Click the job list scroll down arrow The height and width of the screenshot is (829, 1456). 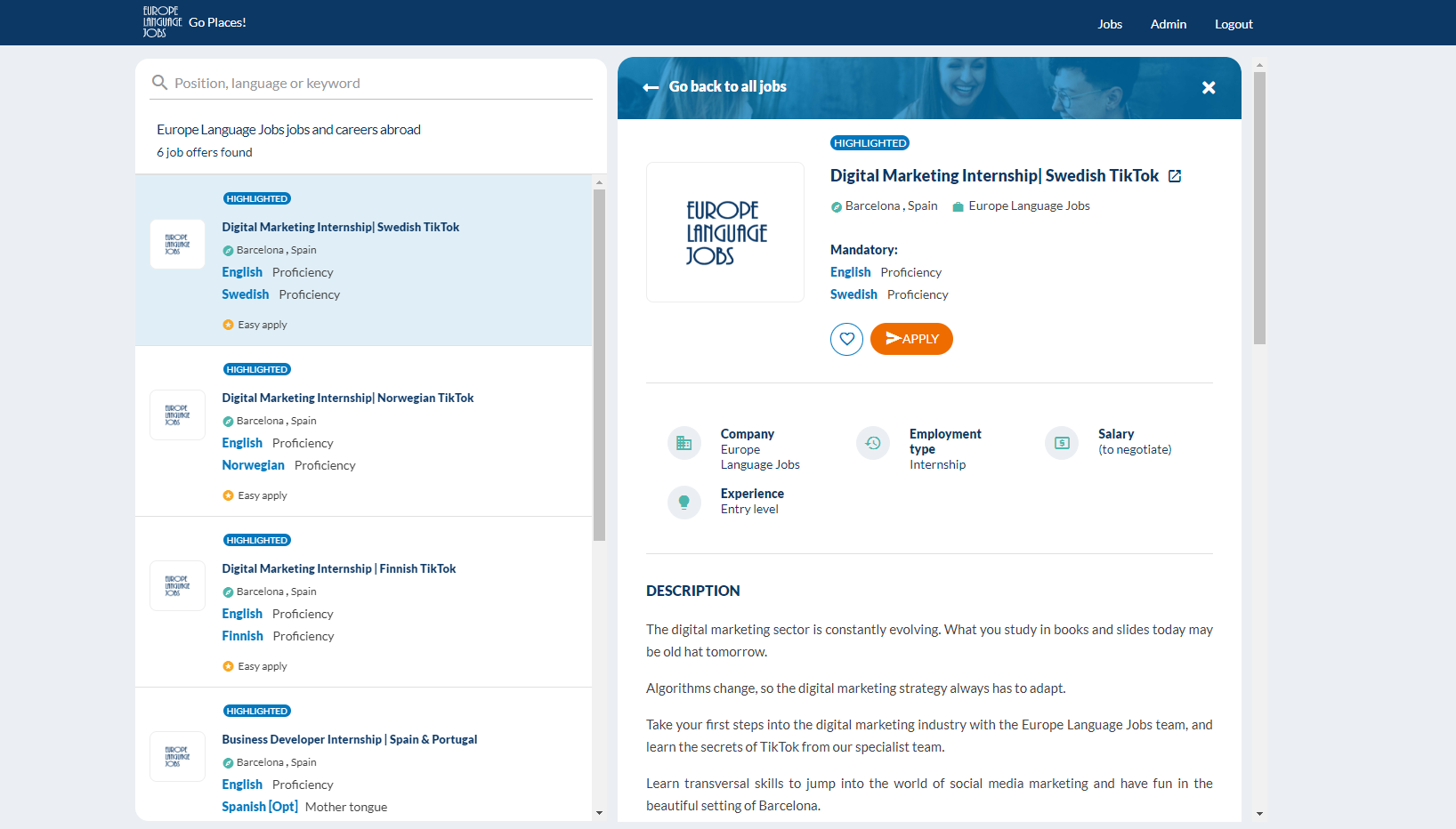click(599, 813)
